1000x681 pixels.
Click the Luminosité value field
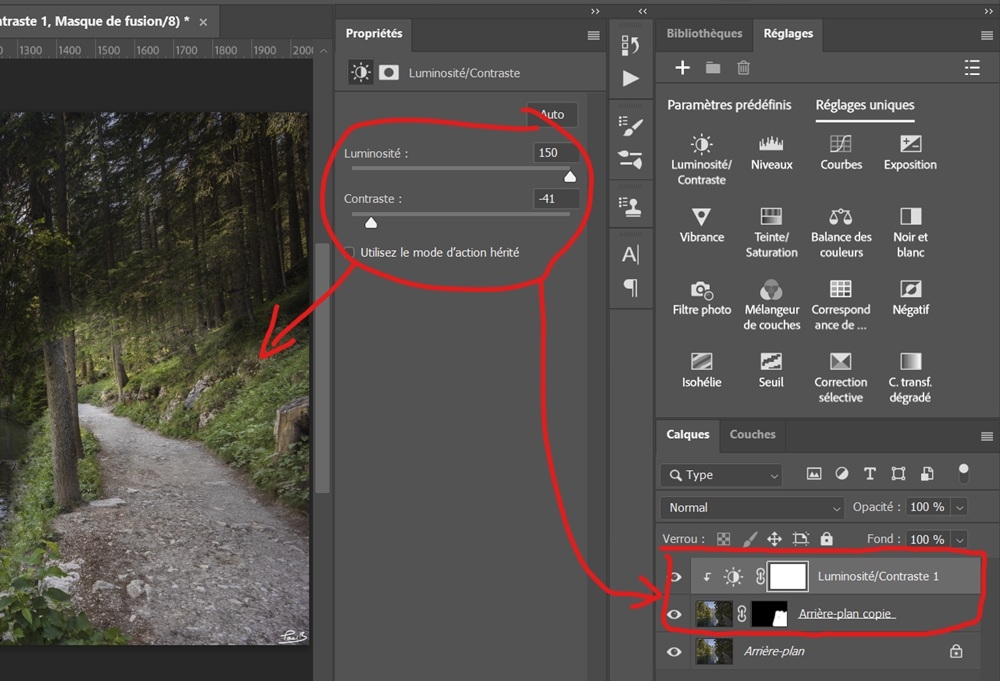coord(556,152)
